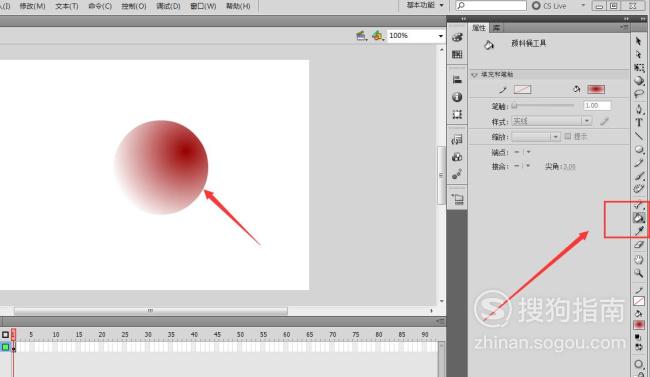This screenshot has height=377, width=650.
Task: Click the stroke value 1.00 field
Action: [x=597, y=106]
